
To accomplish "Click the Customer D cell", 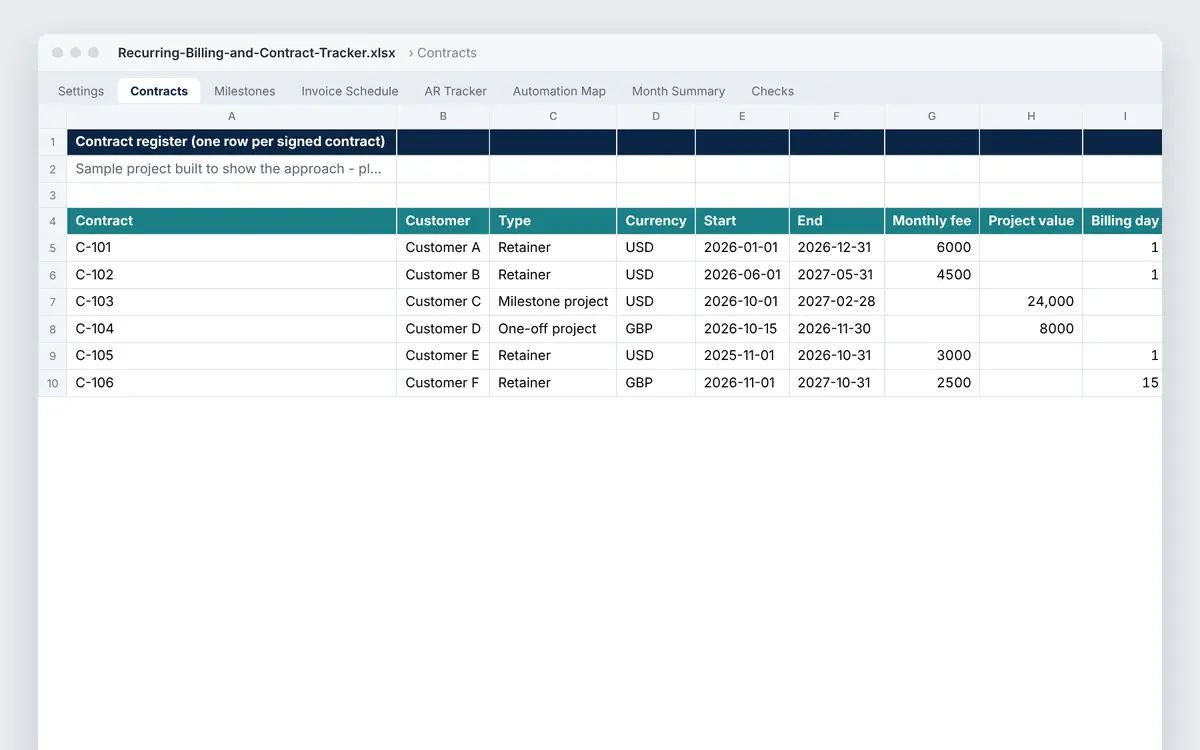I will point(443,329).
